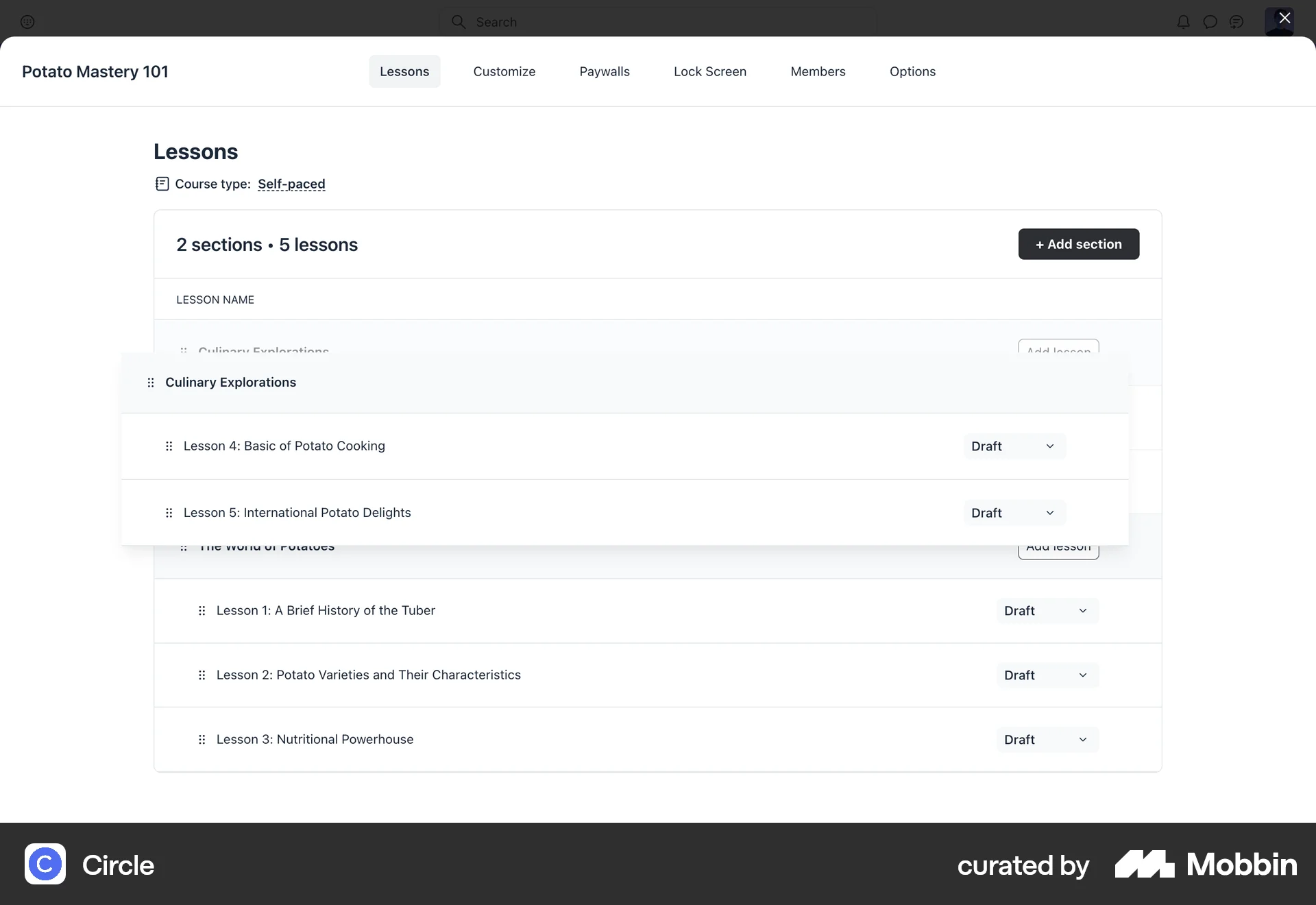
Task: Open the chat bubble icon in header
Action: click(x=1210, y=21)
